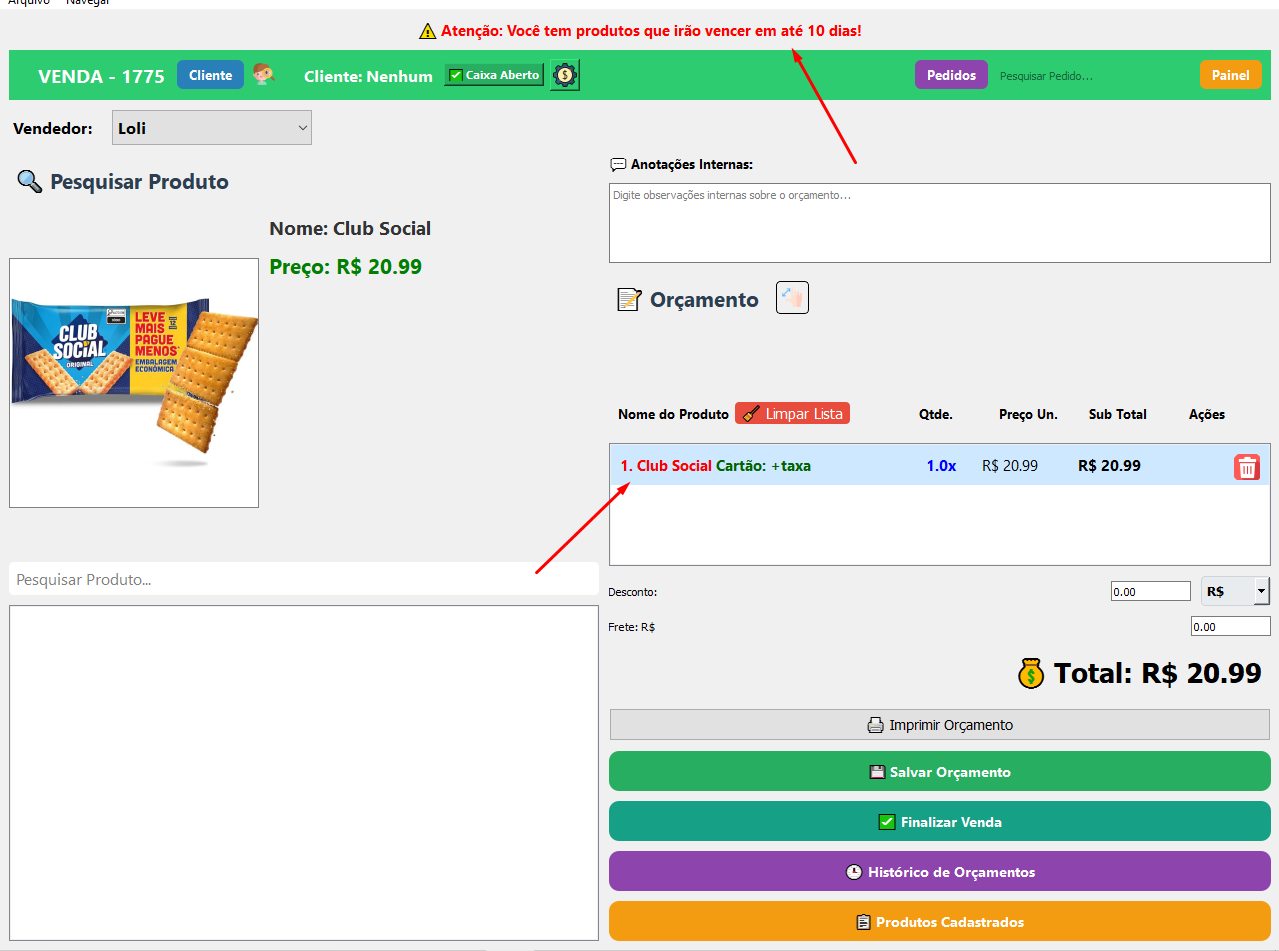The width and height of the screenshot is (1279, 951).
Task: Focus the Pesquisar Produto search field
Action: point(303,580)
